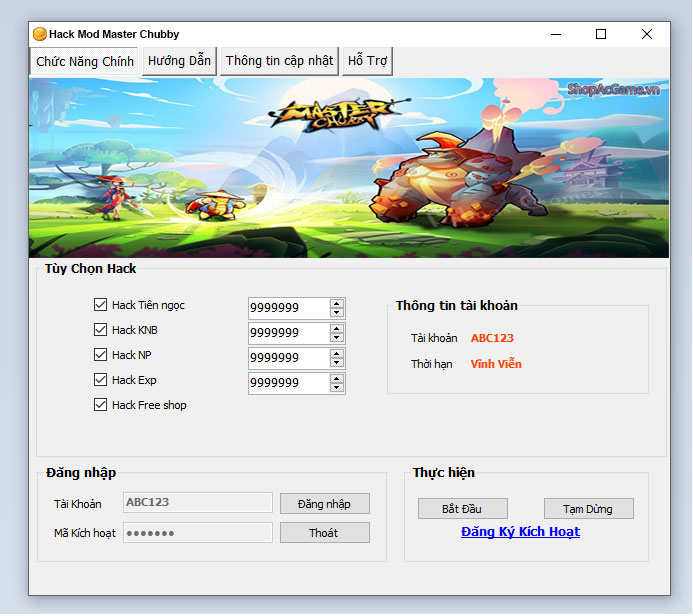
Task: Toggle the Hack KNB checkbox
Action: [x=100, y=330]
